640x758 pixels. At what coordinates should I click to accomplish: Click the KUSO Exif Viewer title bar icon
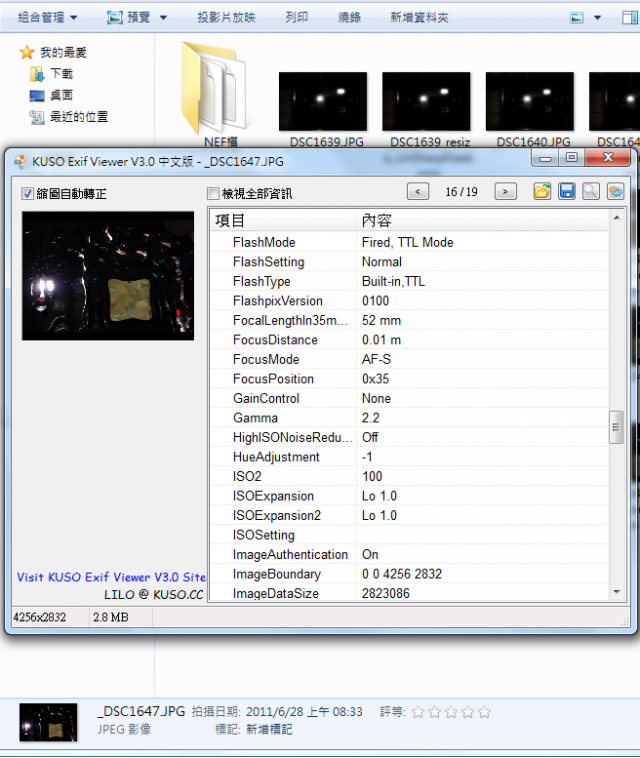20,161
